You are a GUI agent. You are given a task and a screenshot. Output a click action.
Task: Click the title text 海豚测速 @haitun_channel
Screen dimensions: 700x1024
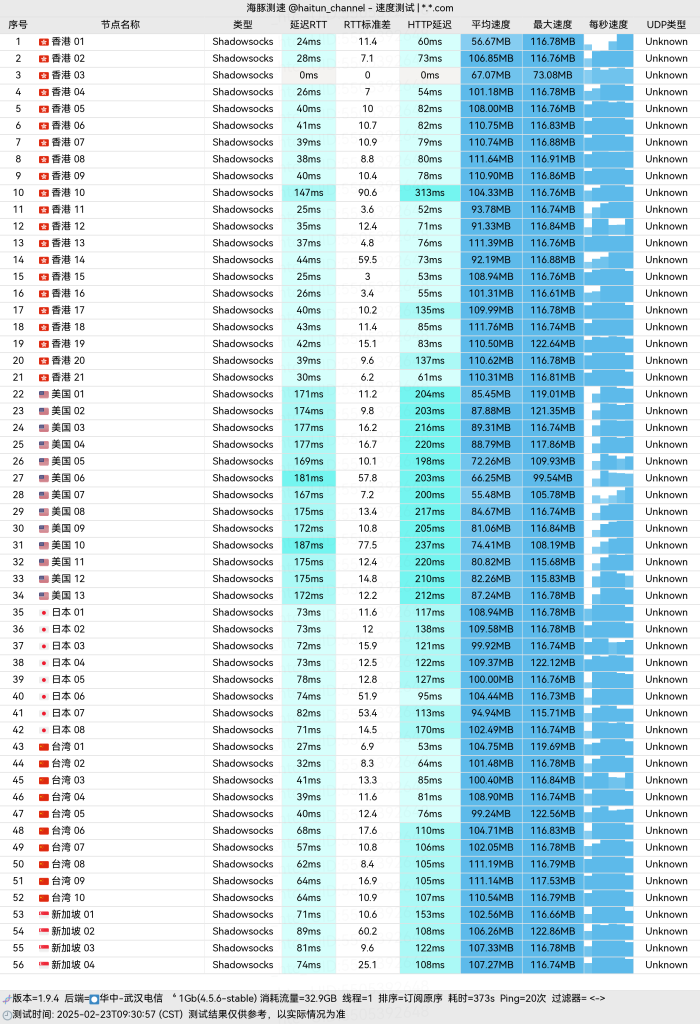coord(306,8)
